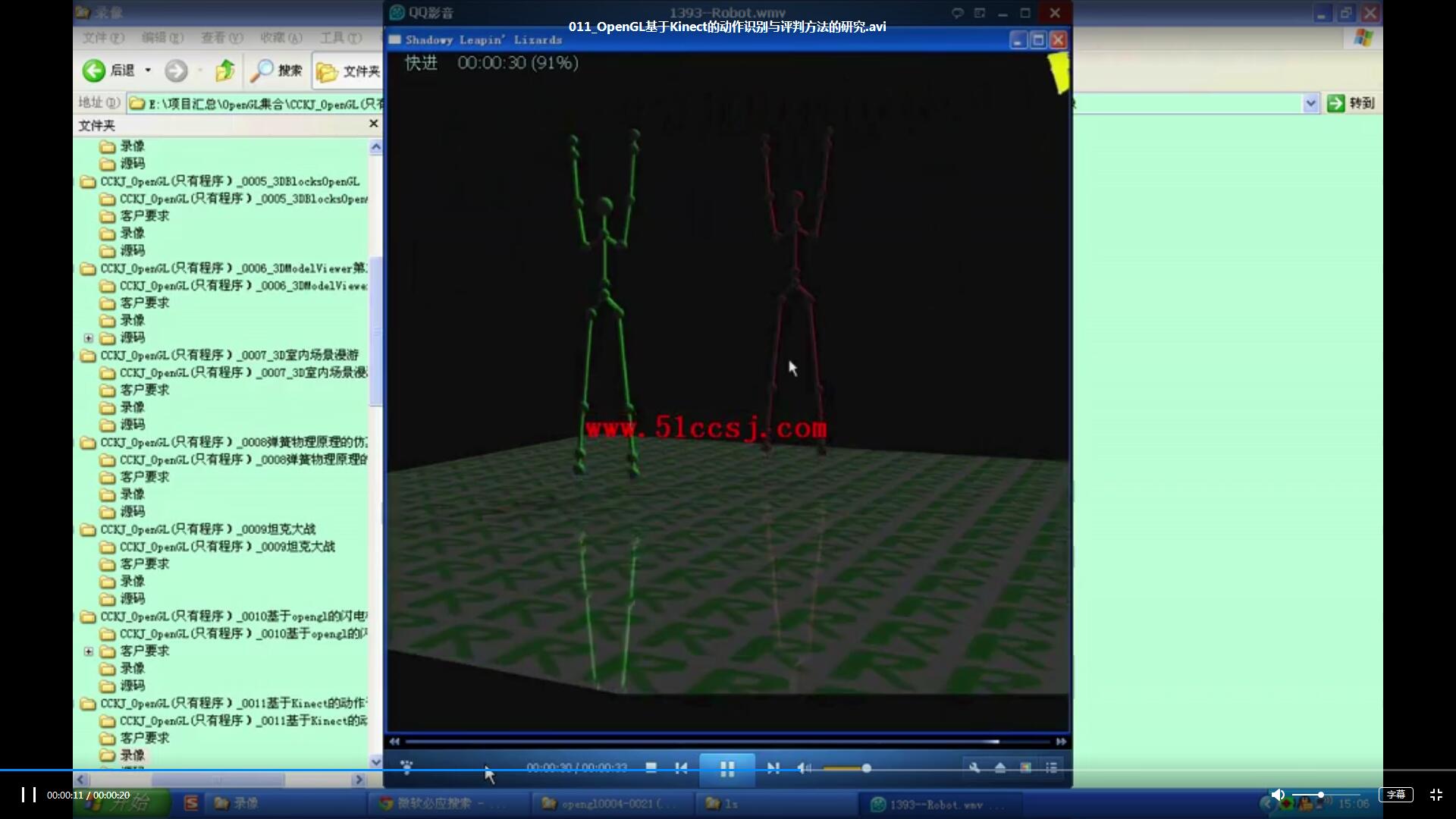Toggle the outer video play/pause button
The image size is (1456, 819).
coord(28,795)
